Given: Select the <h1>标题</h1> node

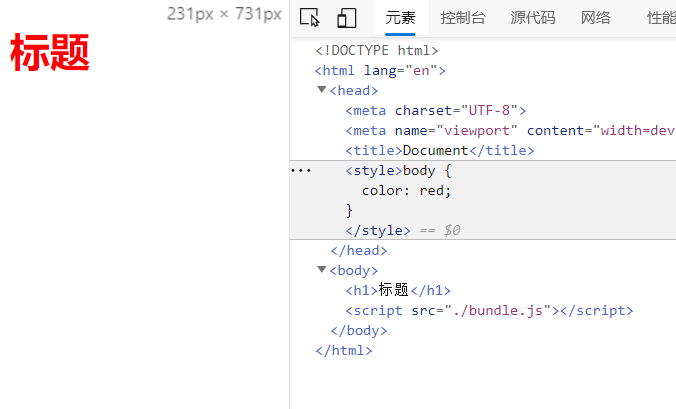Looking at the screenshot, I should pos(398,290).
